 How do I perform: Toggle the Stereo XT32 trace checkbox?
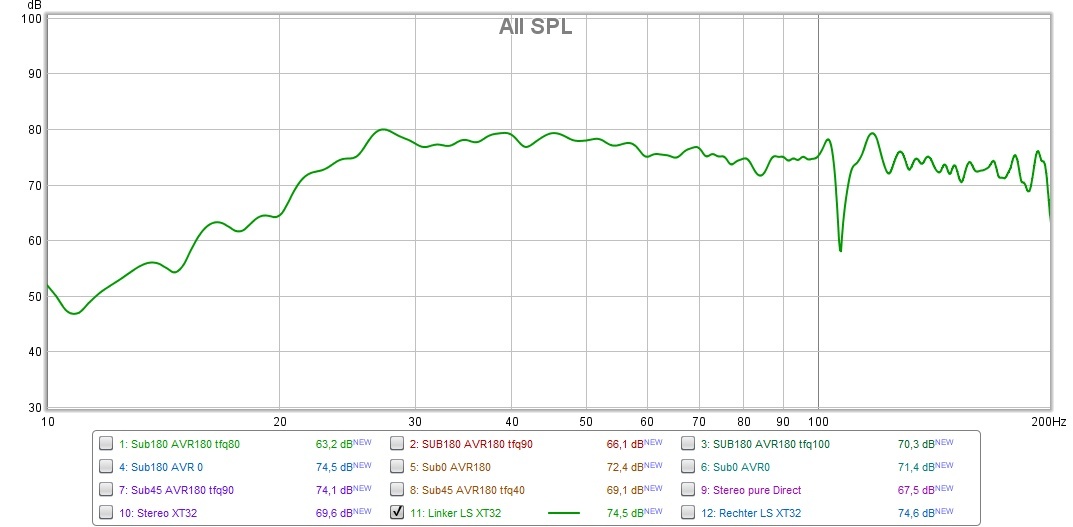[106, 513]
